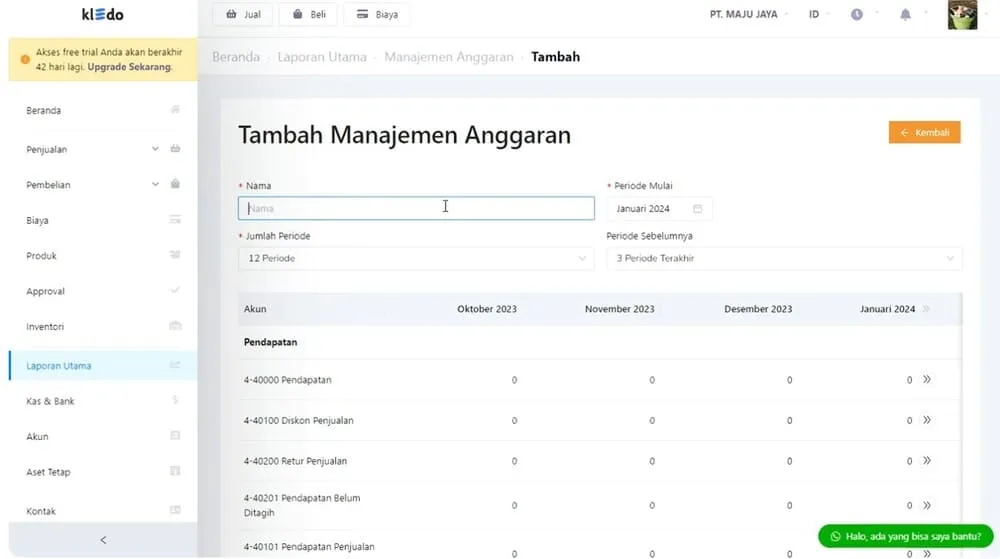Open Approval in the sidebar
Screen dimensions: 1000x559
click(102, 291)
